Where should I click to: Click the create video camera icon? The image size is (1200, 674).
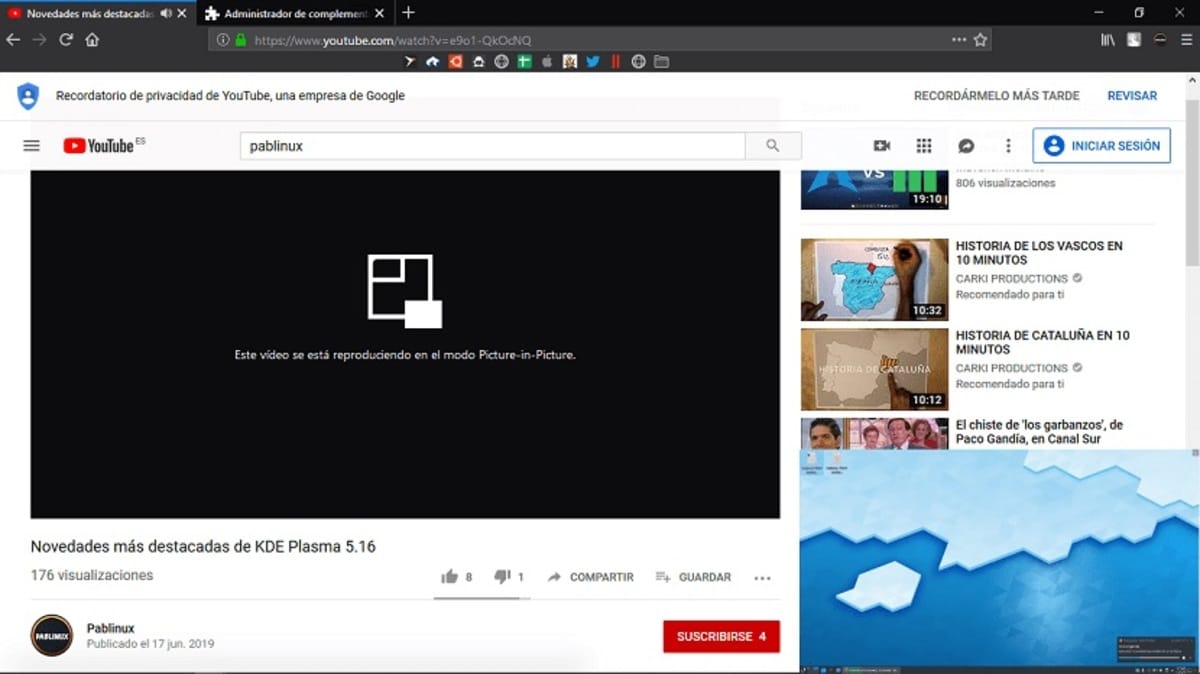click(x=882, y=145)
